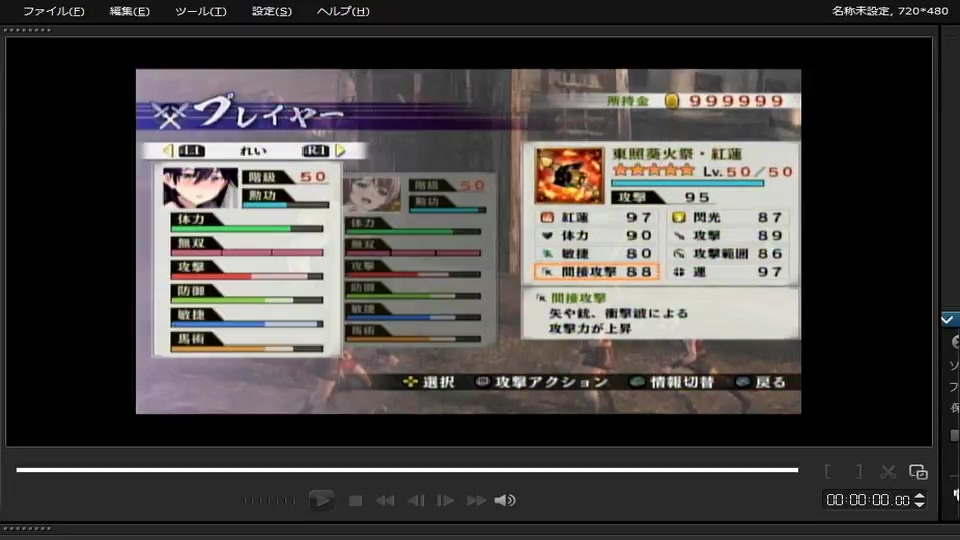The image size is (960, 540).
Task: Click the video preview image
Action: (468, 241)
